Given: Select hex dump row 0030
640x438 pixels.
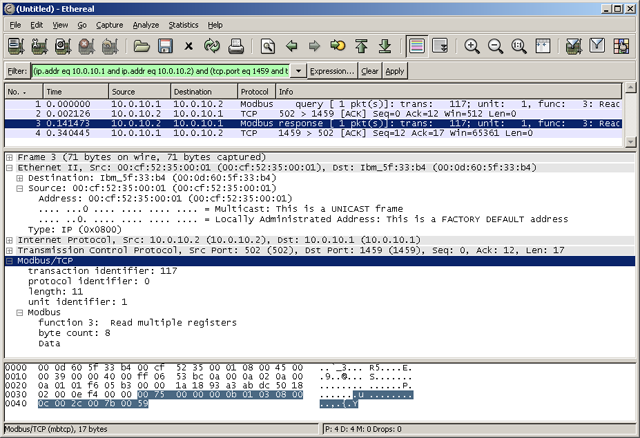Looking at the screenshot, I should (x=209, y=395).
